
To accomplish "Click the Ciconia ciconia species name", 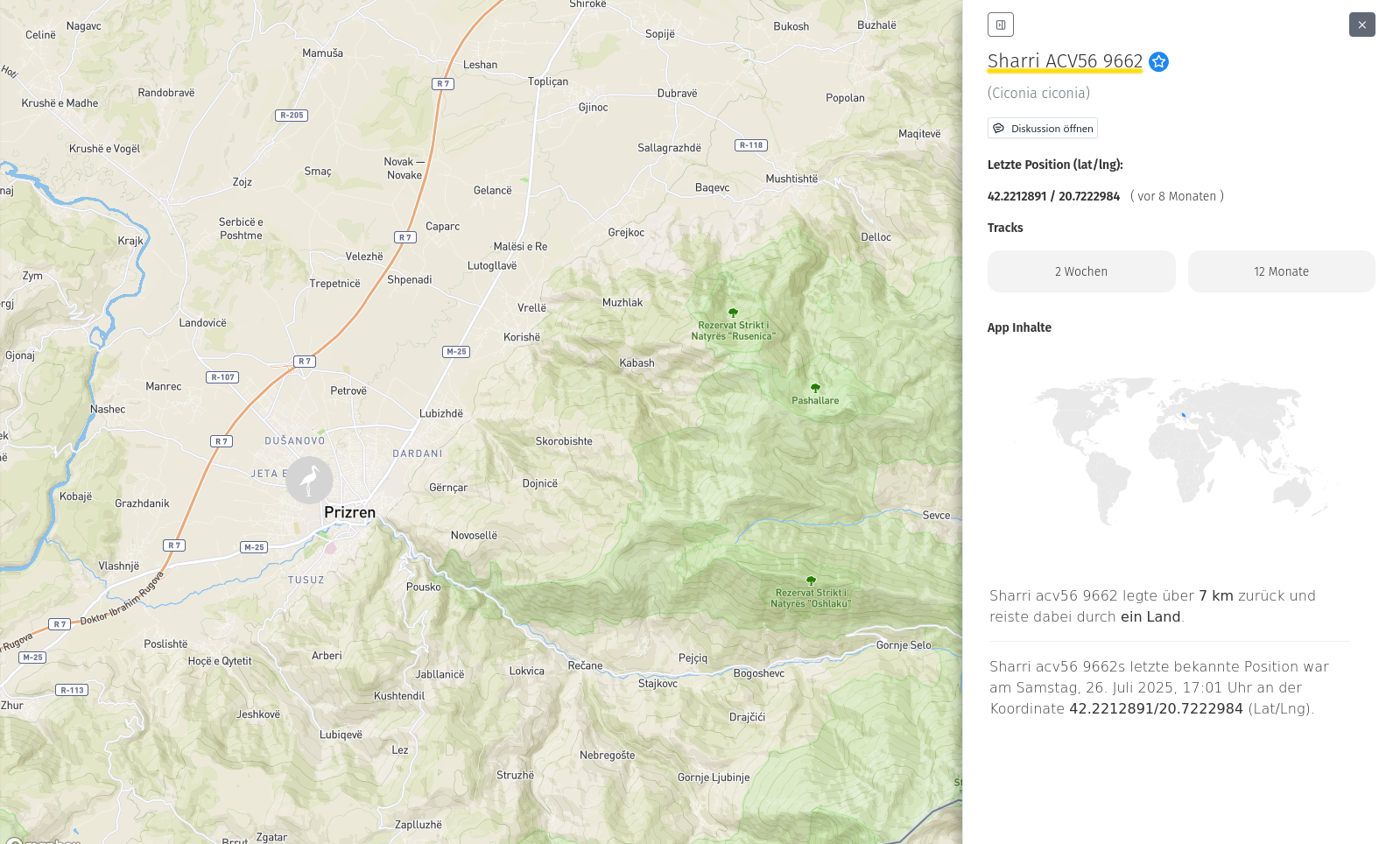I will tap(1038, 93).
